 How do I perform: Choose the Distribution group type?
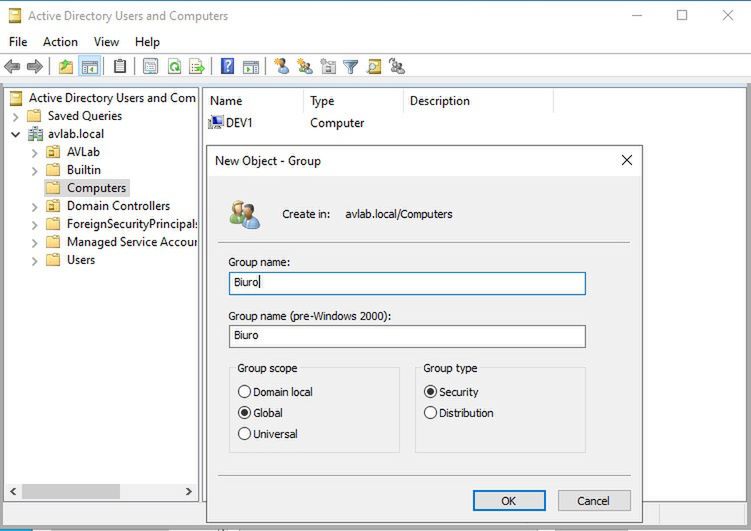431,413
